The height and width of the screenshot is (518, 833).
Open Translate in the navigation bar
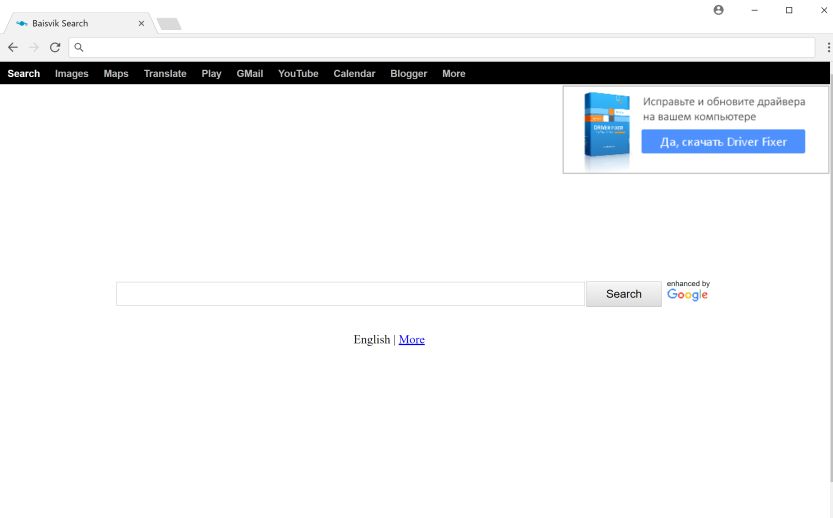(x=165, y=74)
